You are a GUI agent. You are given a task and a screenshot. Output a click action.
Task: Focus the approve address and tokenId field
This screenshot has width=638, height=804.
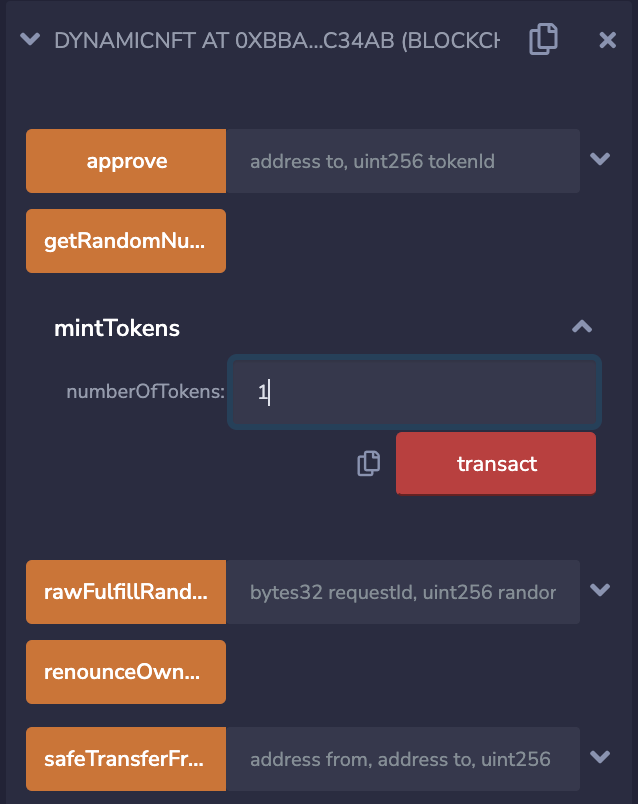pos(402,161)
